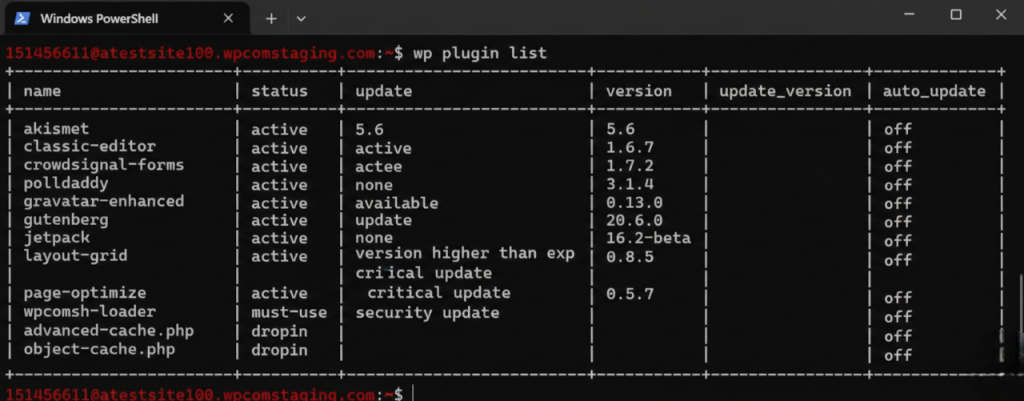Close the terminal window

1000,15
